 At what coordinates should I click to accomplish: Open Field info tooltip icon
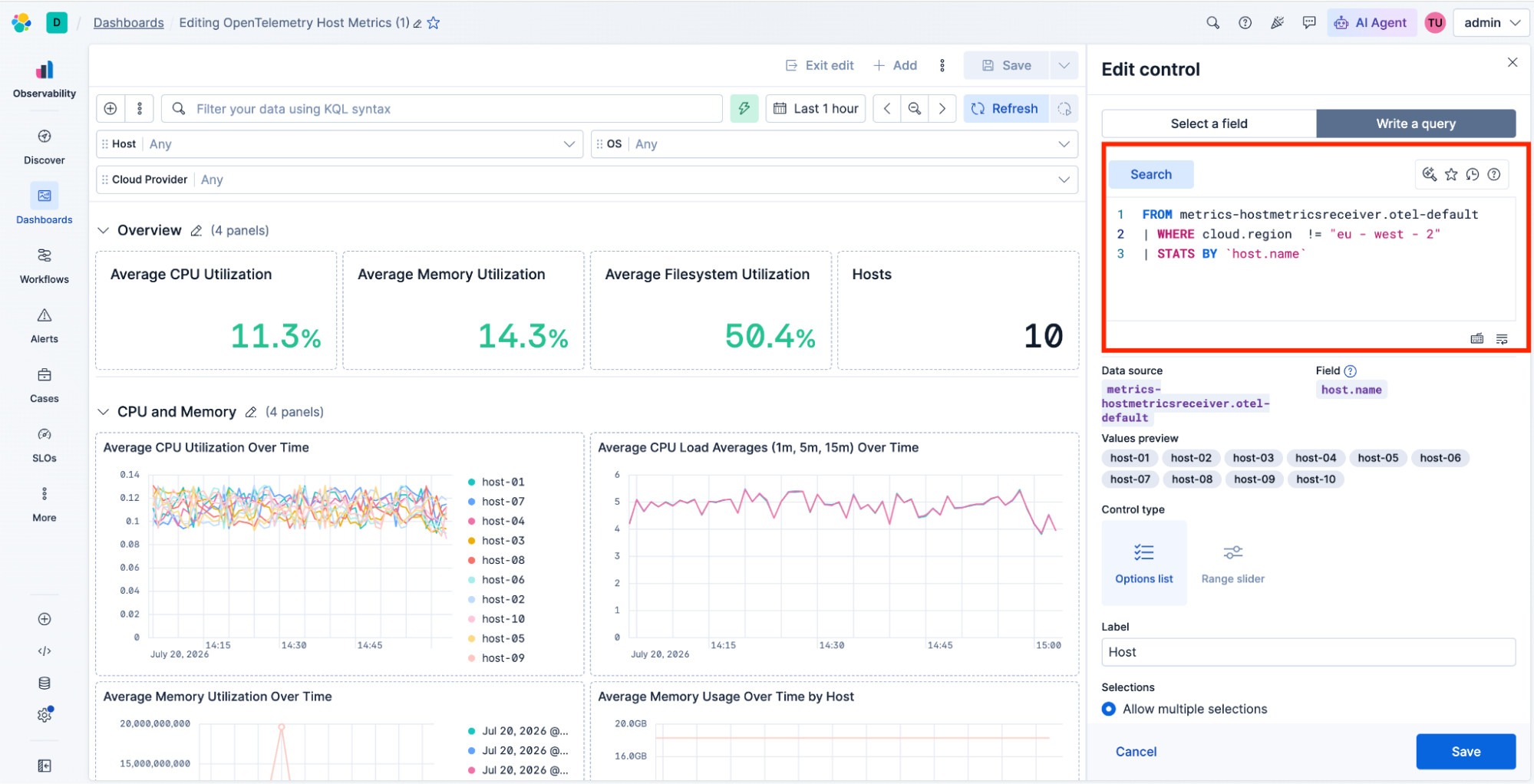(x=1351, y=371)
